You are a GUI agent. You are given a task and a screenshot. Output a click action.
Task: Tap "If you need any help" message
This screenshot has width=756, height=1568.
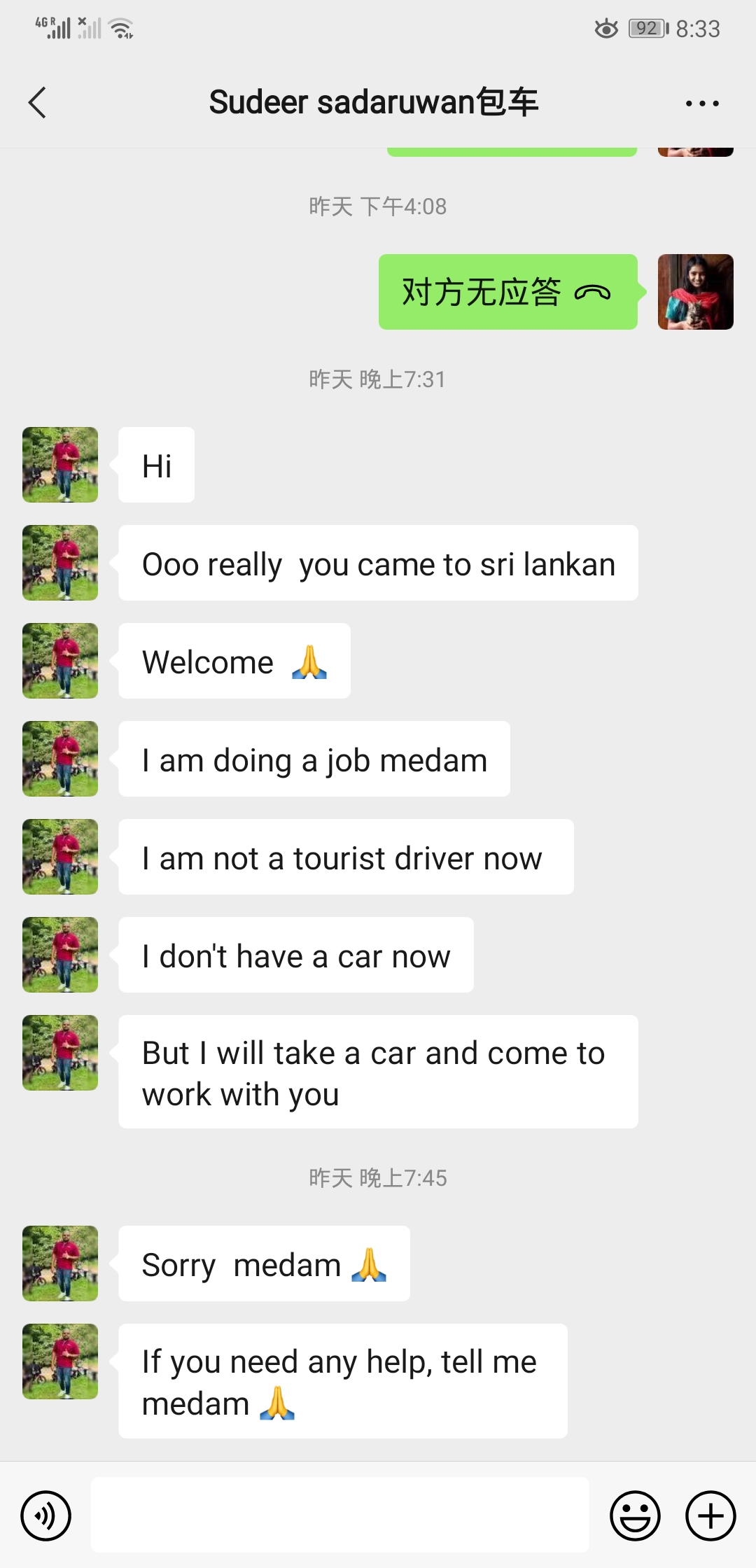pyautogui.click(x=343, y=1382)
